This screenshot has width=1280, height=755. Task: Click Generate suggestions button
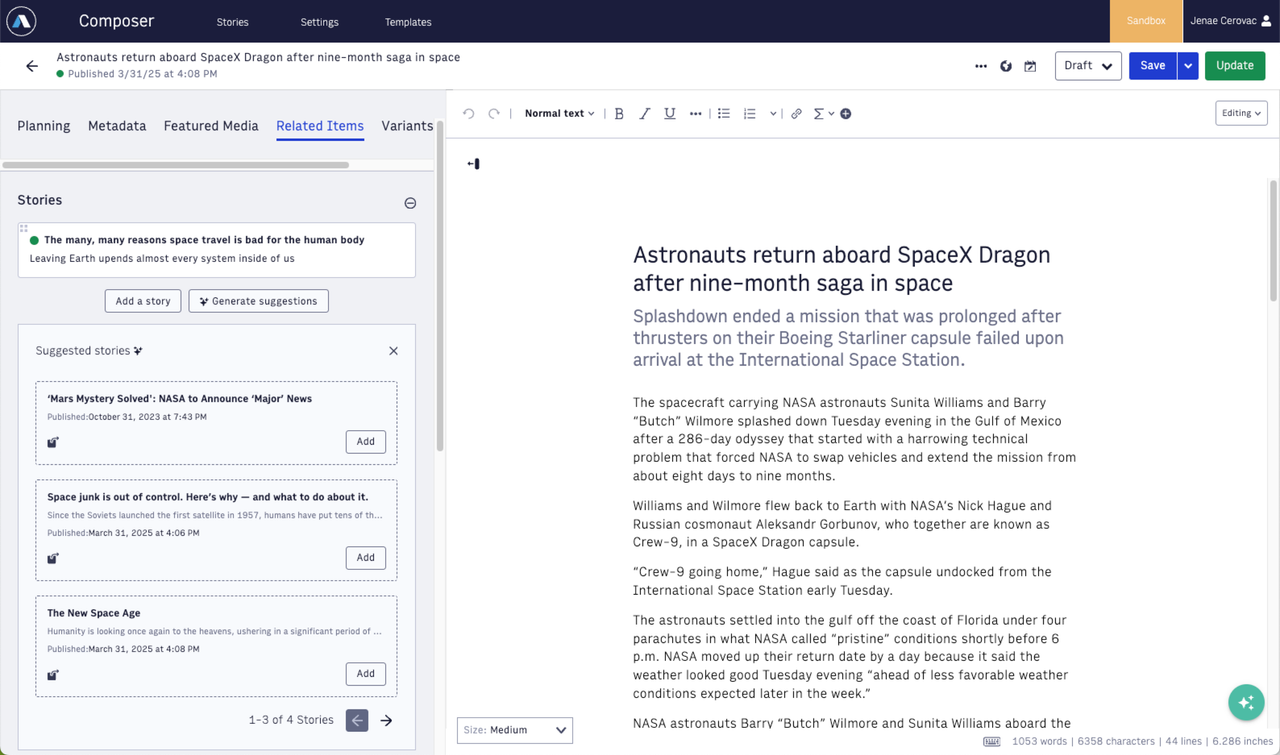tap(259, 301)
